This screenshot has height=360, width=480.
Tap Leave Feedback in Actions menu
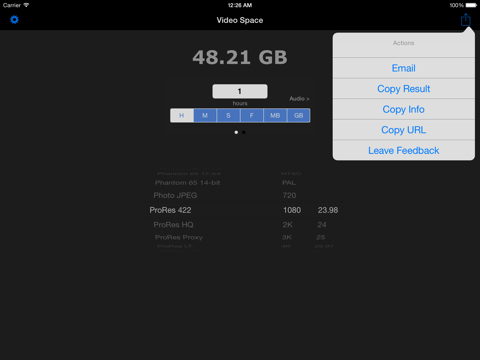(403, 150)
